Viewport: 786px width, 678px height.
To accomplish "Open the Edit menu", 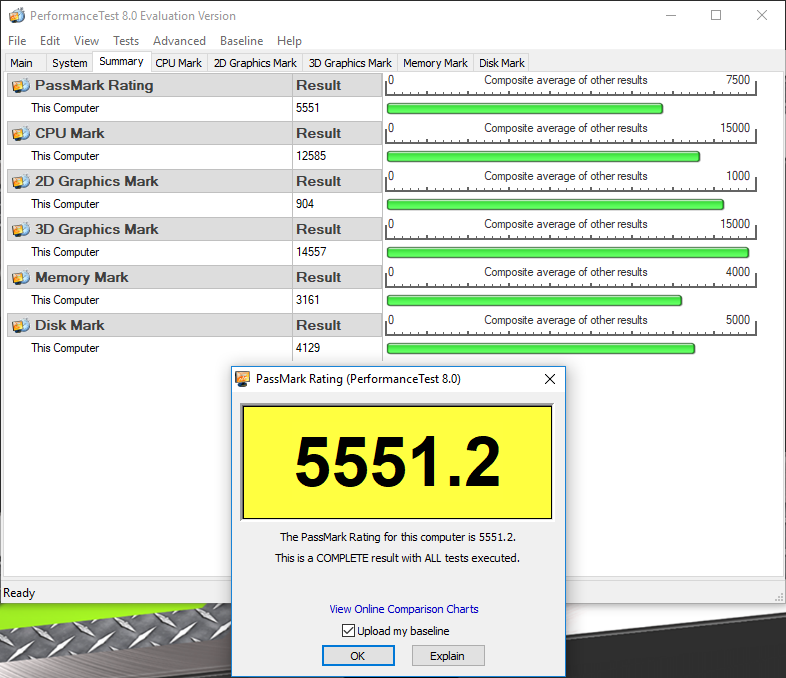I will [50, 41].
